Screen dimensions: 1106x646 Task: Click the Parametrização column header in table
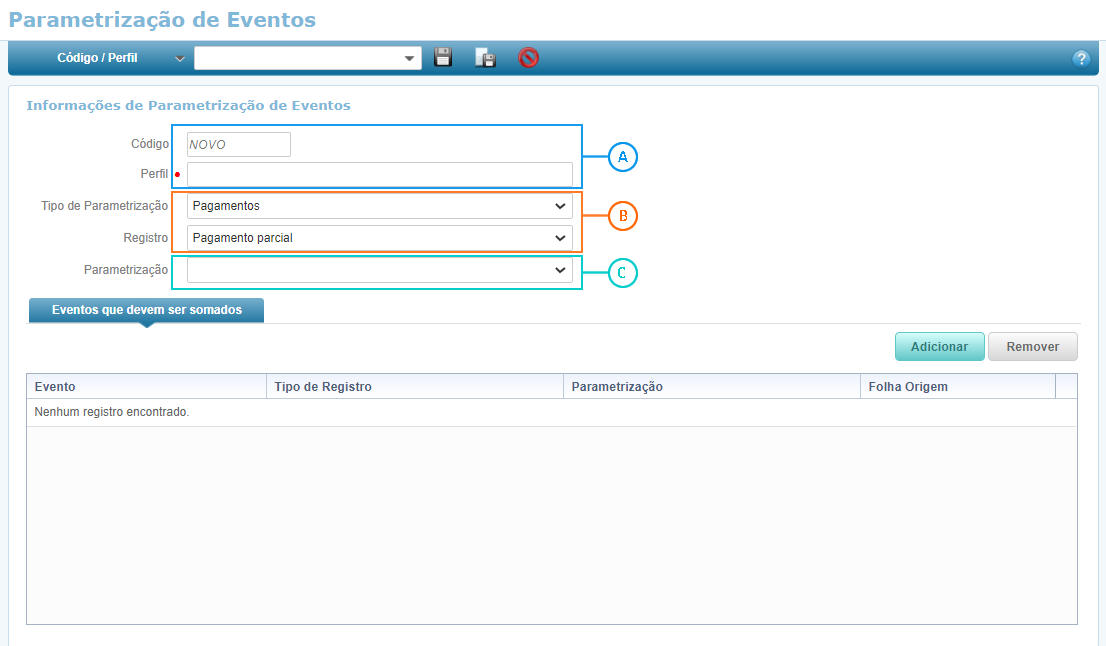tap(711, 387)
